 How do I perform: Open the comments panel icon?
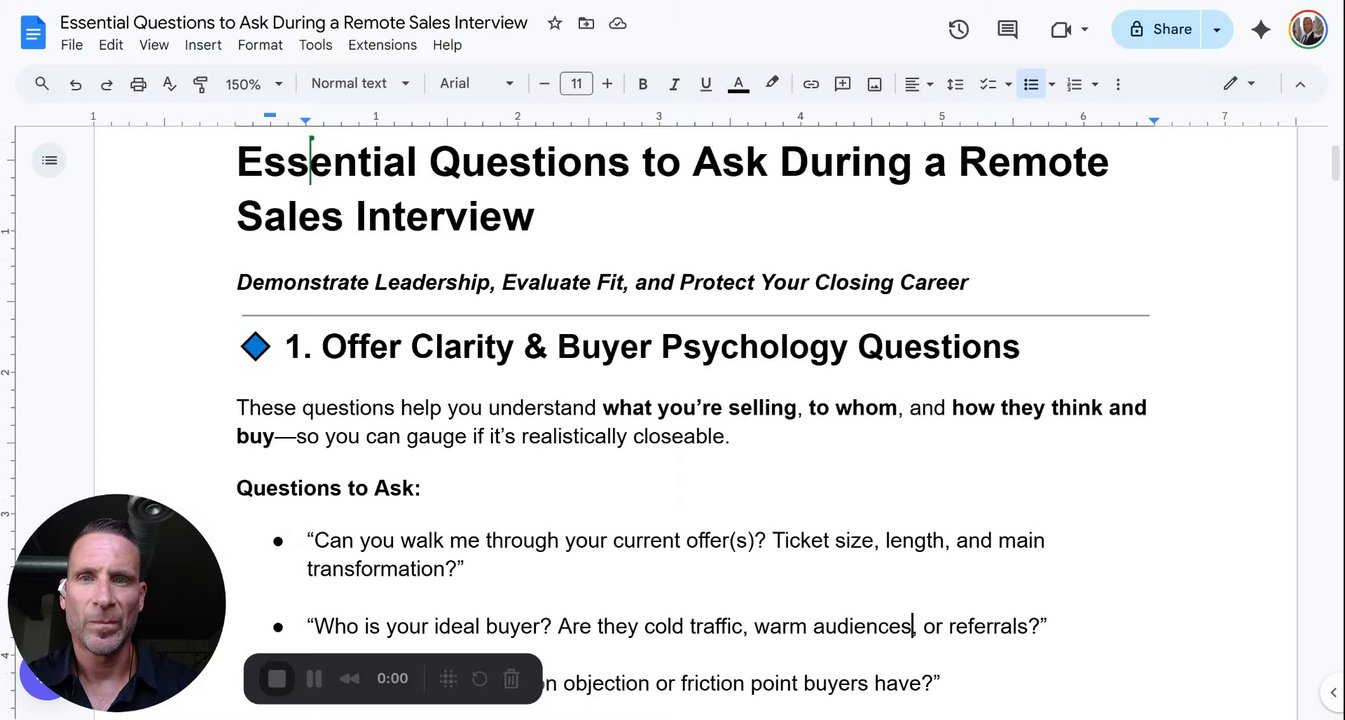point(1007,30)
